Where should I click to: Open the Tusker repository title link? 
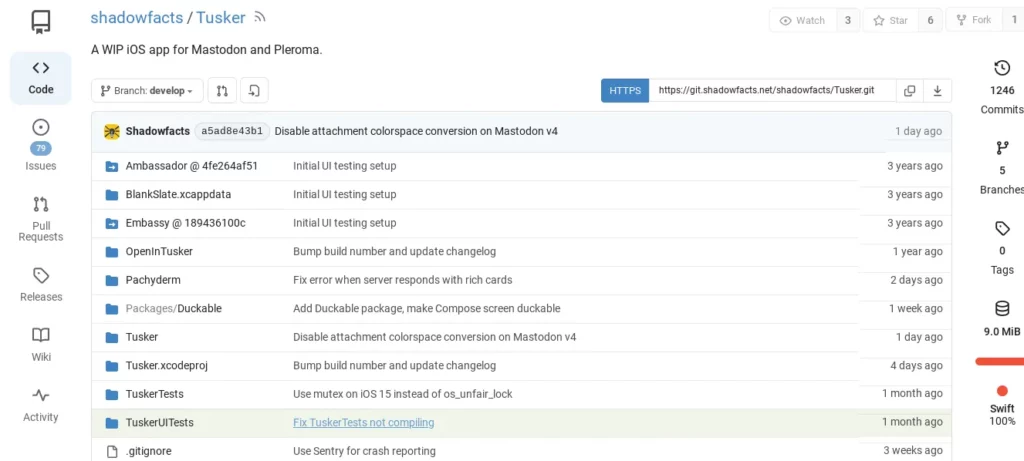(221, 18)
